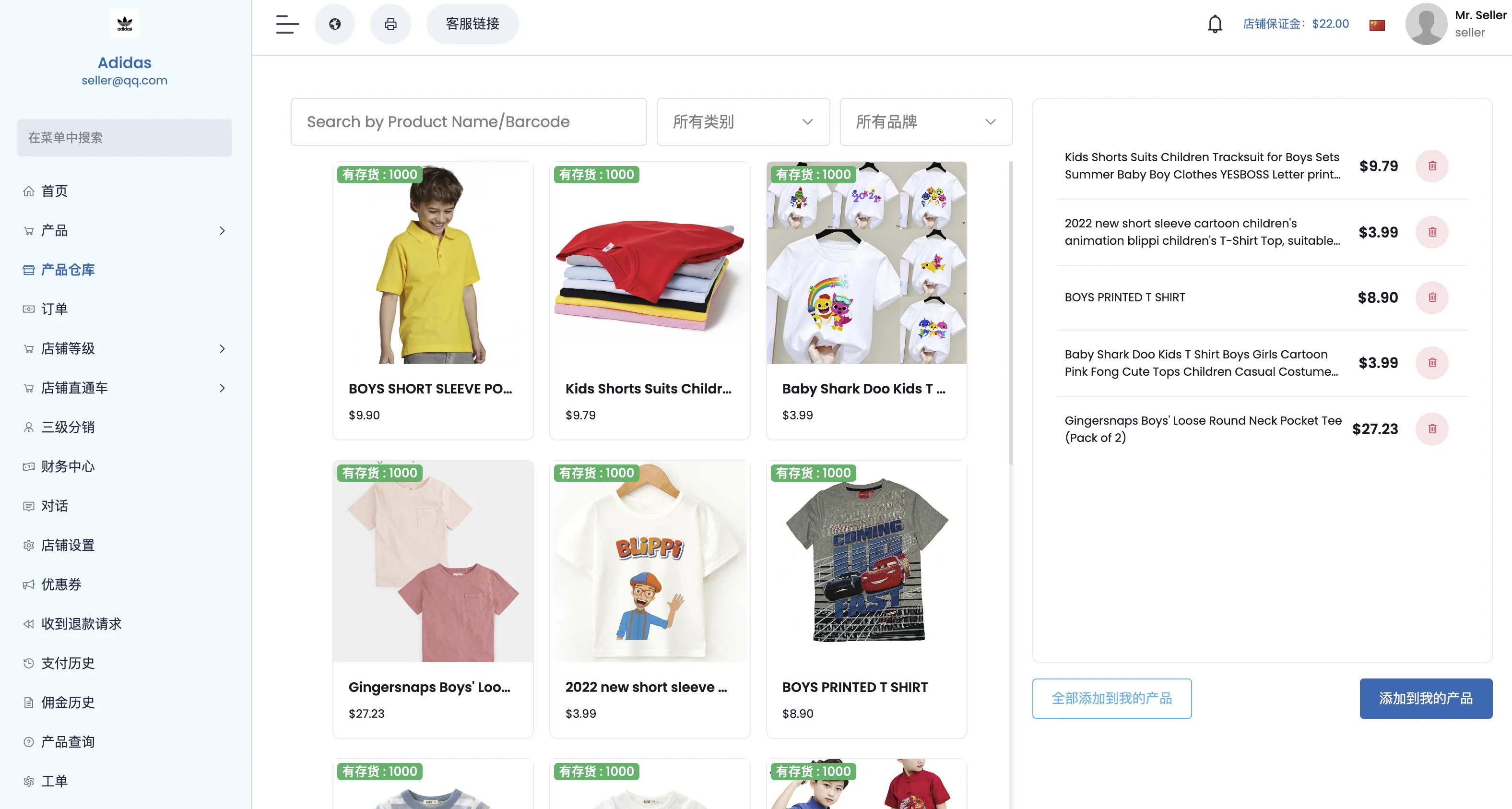This screenshot has width=1512, height=809.
Task: Click the 全部添加到我的产品 button
Action: coord(1111,698)
